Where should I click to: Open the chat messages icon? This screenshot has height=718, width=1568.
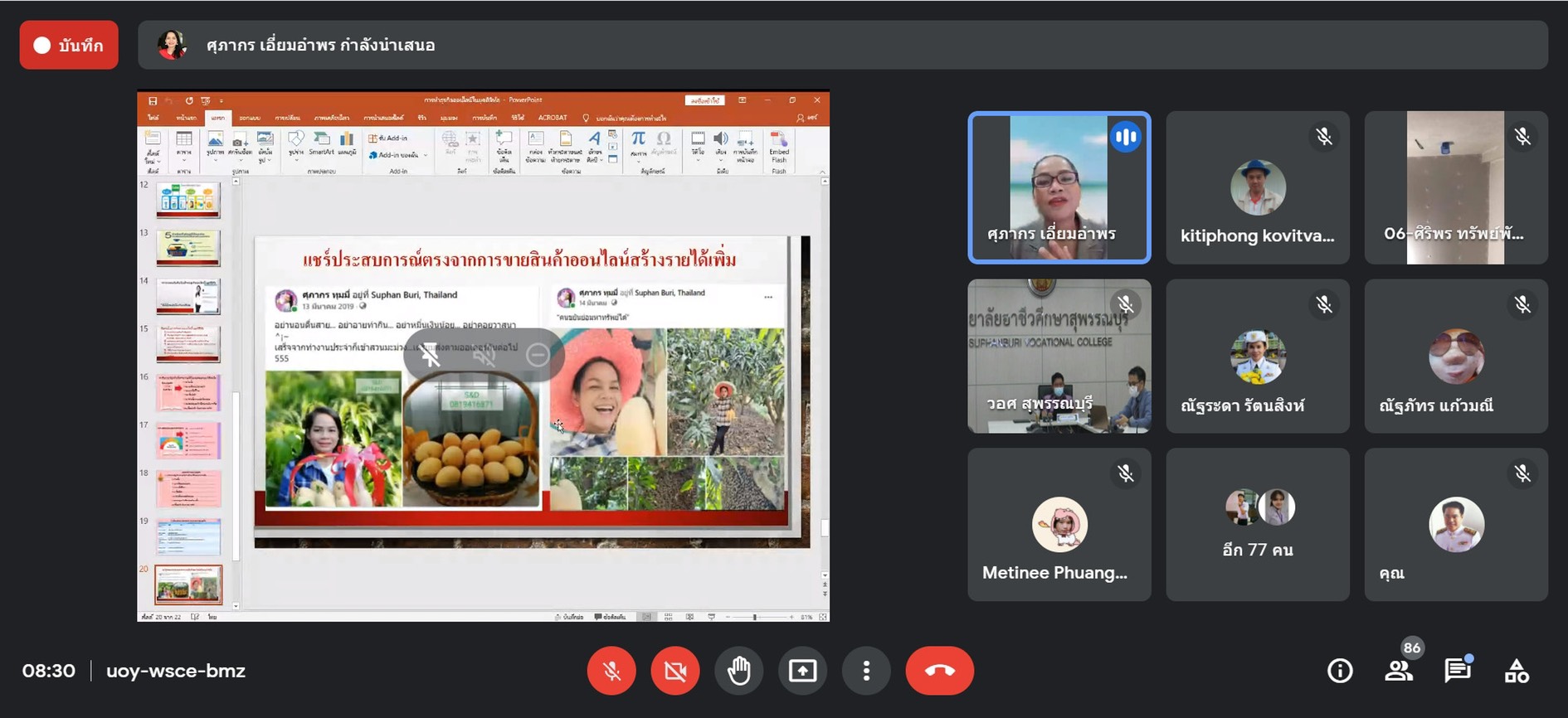point(1458,671)
